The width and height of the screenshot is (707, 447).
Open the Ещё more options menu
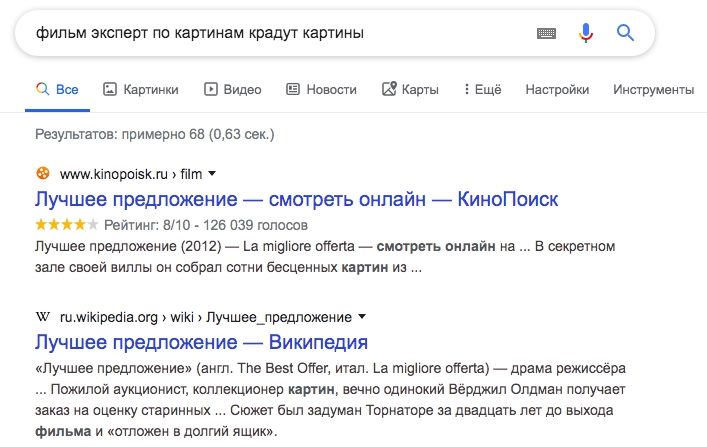pos(482,89)
